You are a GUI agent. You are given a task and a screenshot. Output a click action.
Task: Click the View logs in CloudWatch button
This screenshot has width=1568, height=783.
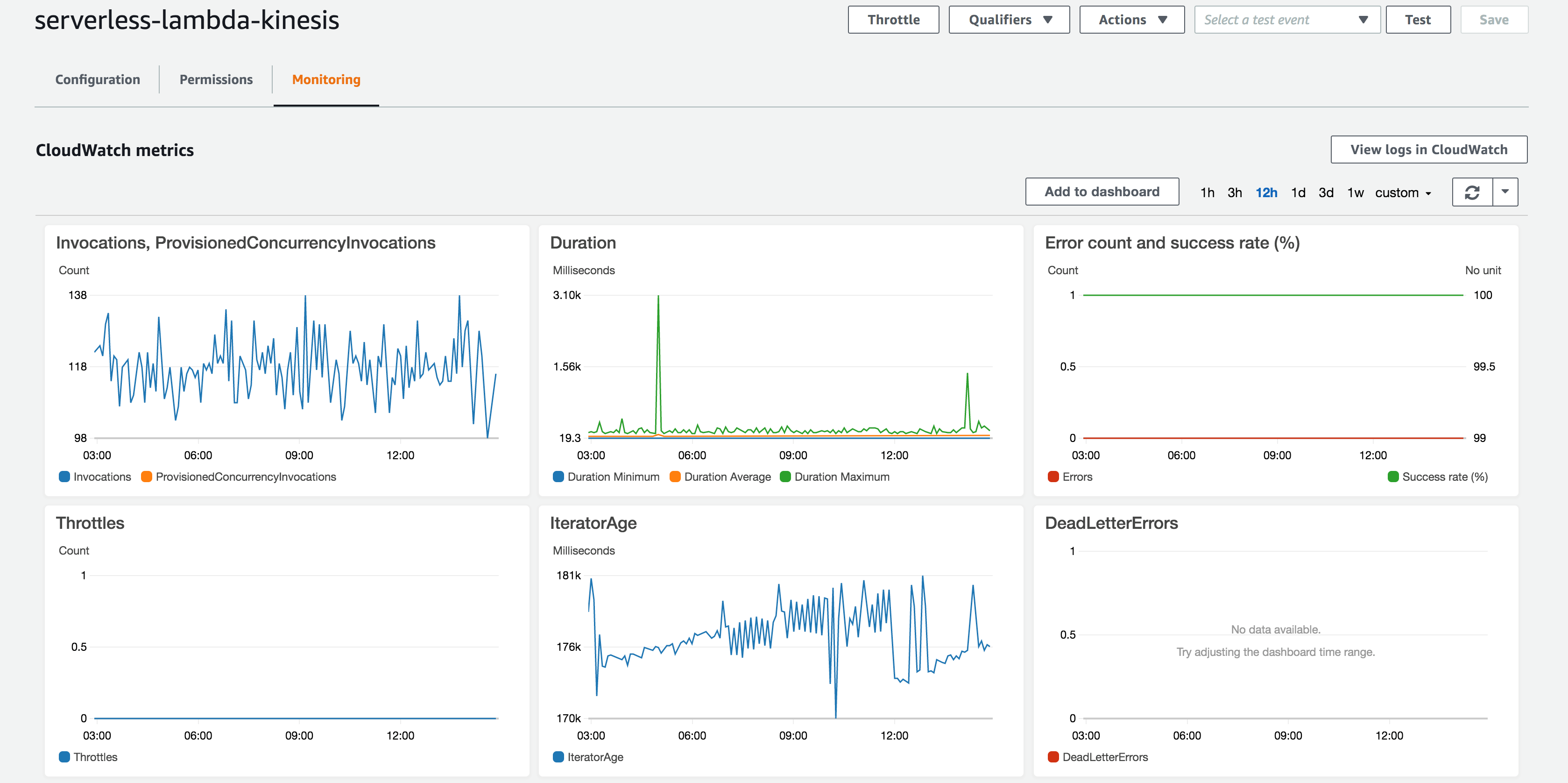(x=1428, y=149)
